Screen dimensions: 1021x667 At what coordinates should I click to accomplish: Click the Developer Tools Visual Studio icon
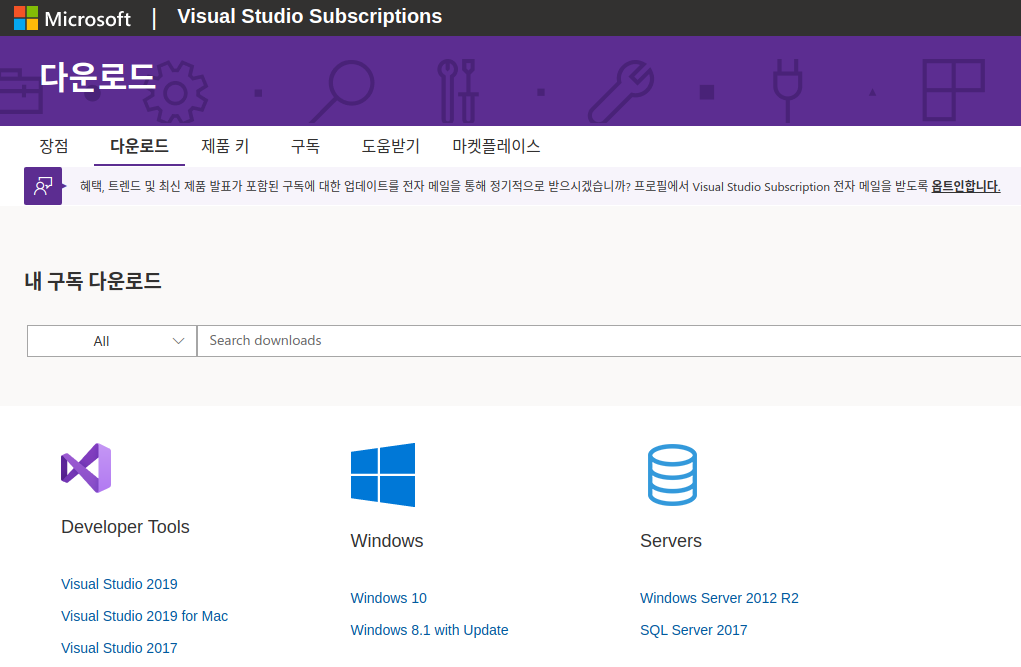coord(86,468)
